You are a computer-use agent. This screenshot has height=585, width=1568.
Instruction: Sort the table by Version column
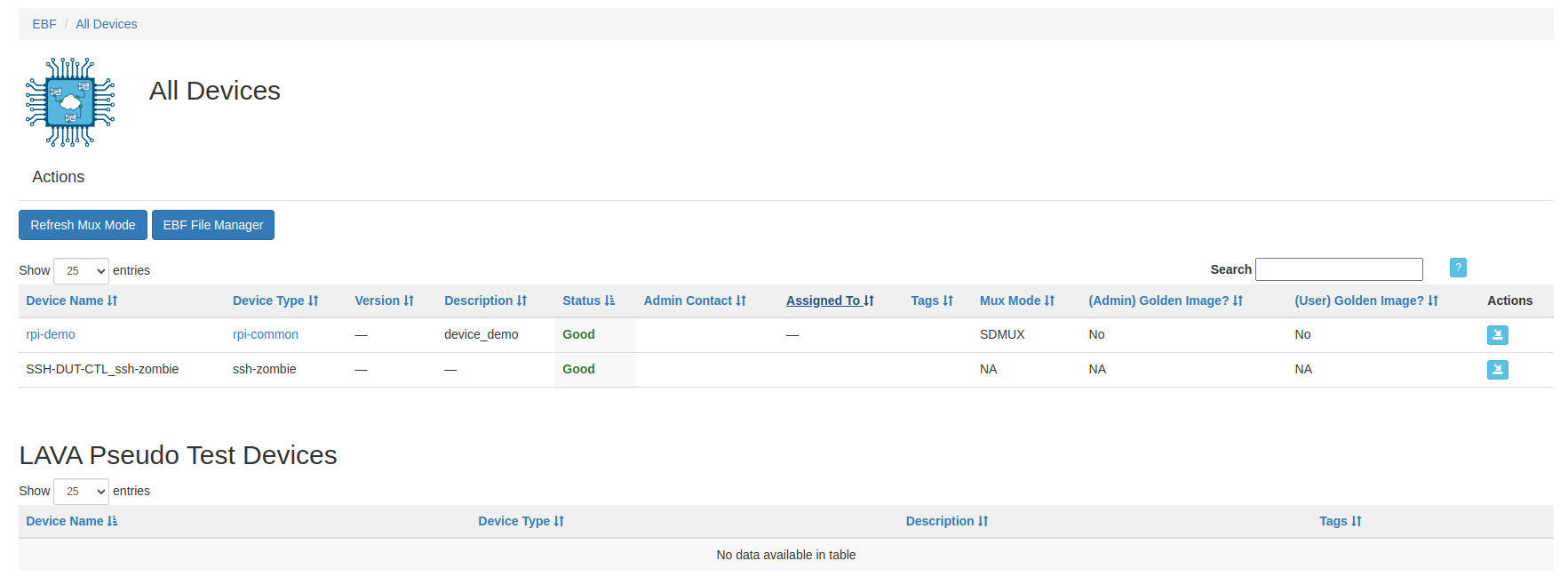tap(385, 301)
